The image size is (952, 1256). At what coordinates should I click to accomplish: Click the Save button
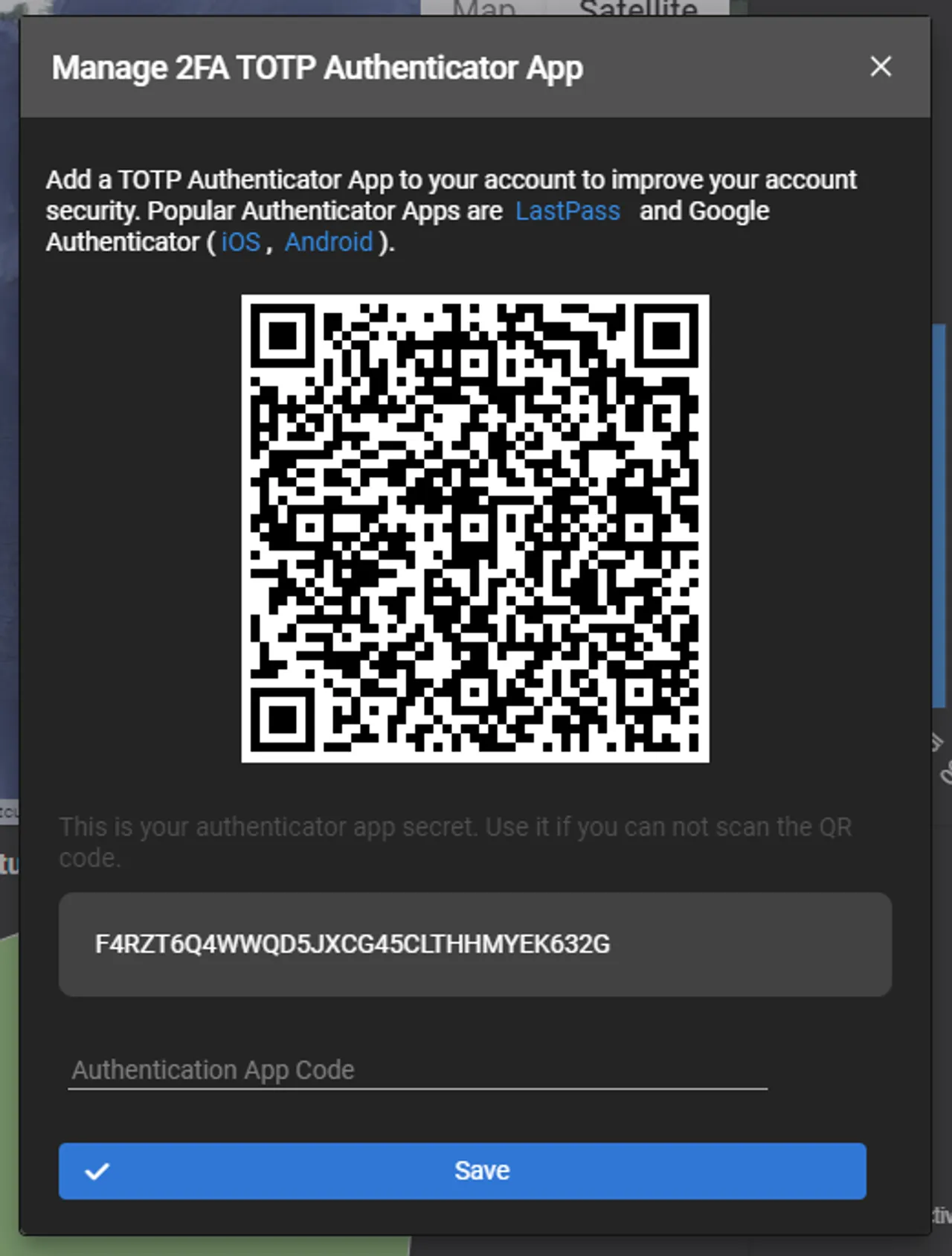tap(463, 1170)
